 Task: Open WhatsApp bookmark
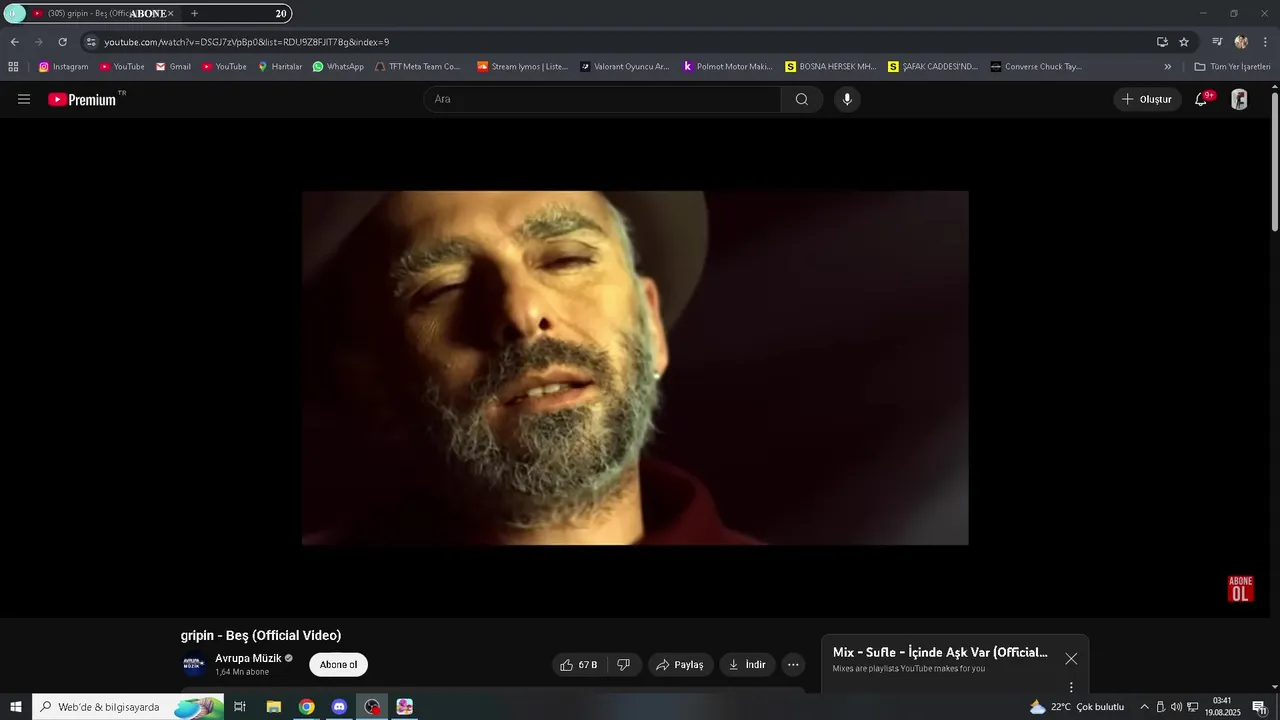338,67
